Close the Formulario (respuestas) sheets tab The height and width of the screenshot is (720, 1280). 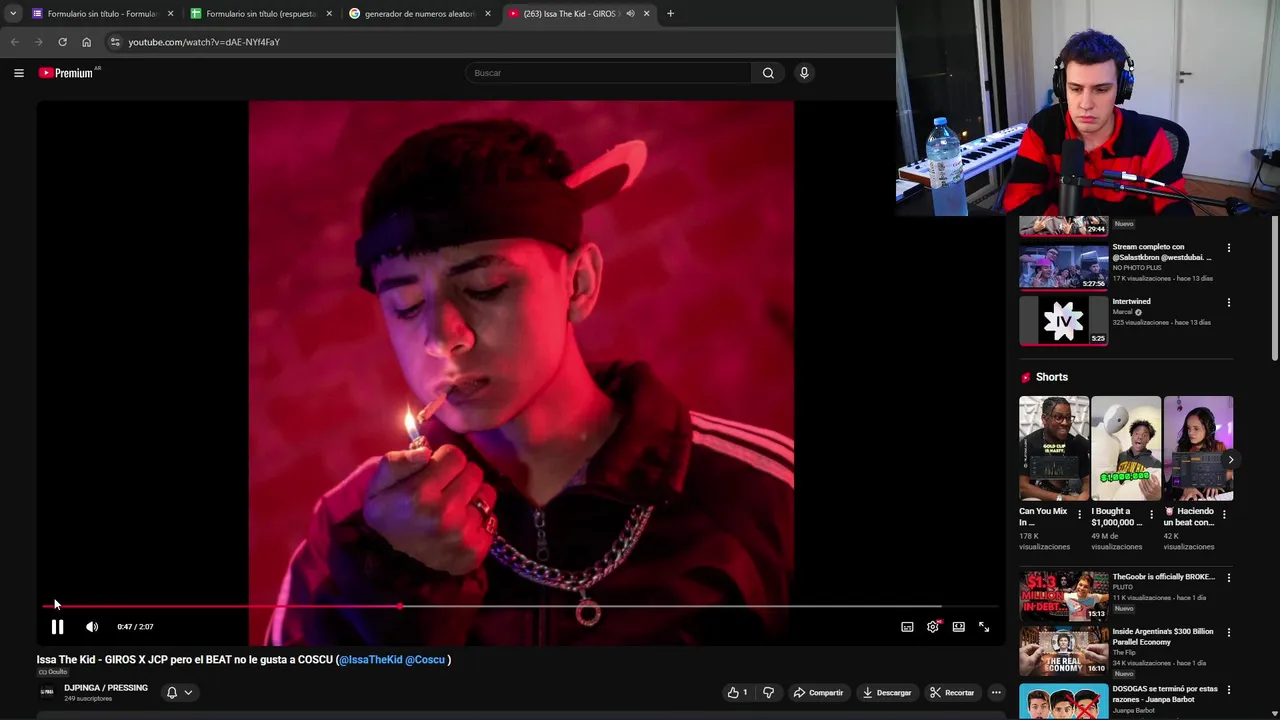coord(329,14)
